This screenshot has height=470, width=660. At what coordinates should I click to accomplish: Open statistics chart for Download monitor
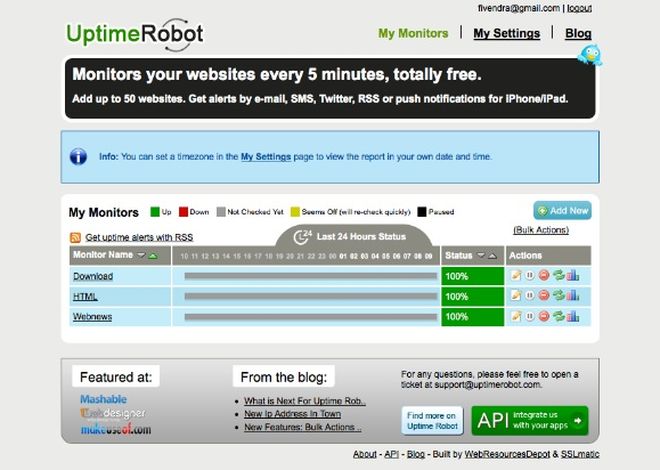(x=572, y=276)
